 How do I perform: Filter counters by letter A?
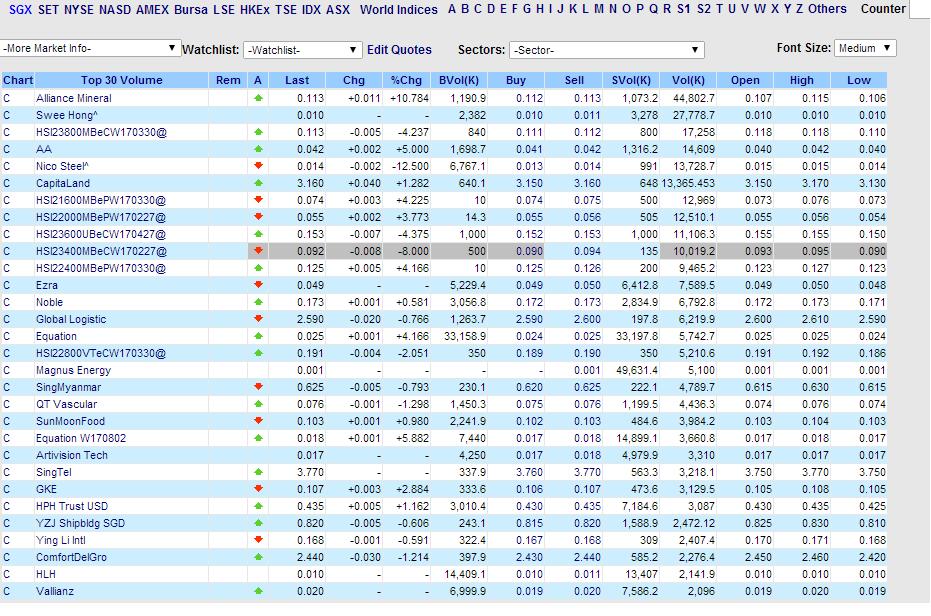[452, 9]
